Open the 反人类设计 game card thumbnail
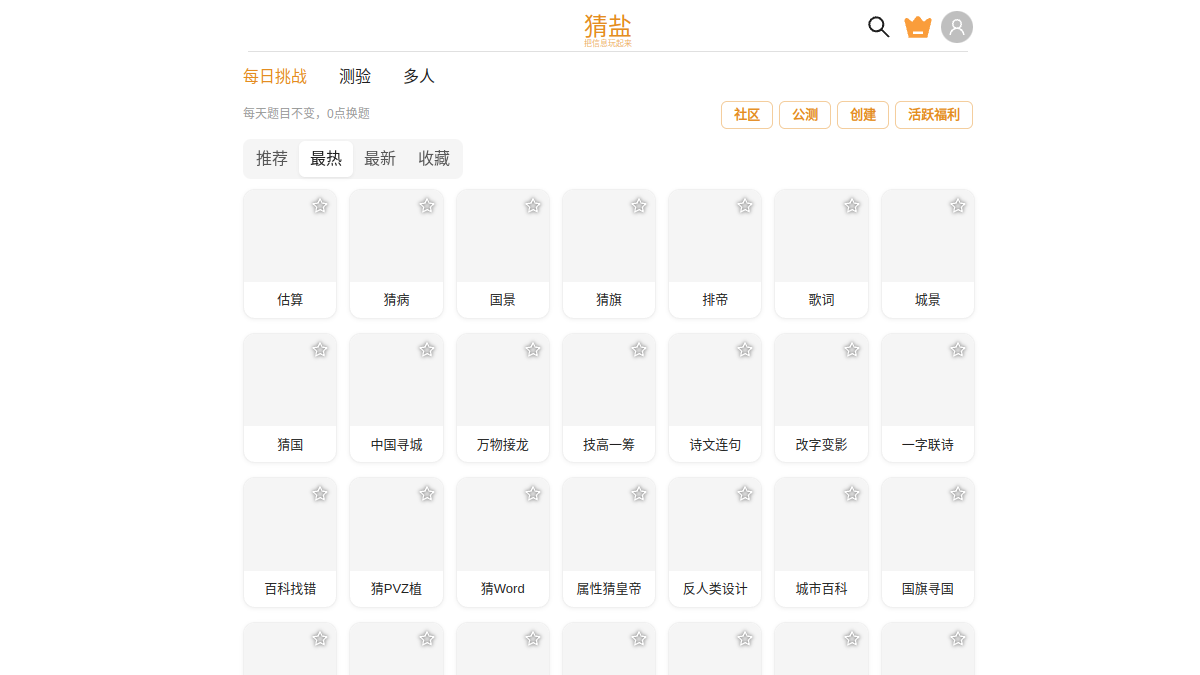 pyautogui.click(x=715, y=525)
